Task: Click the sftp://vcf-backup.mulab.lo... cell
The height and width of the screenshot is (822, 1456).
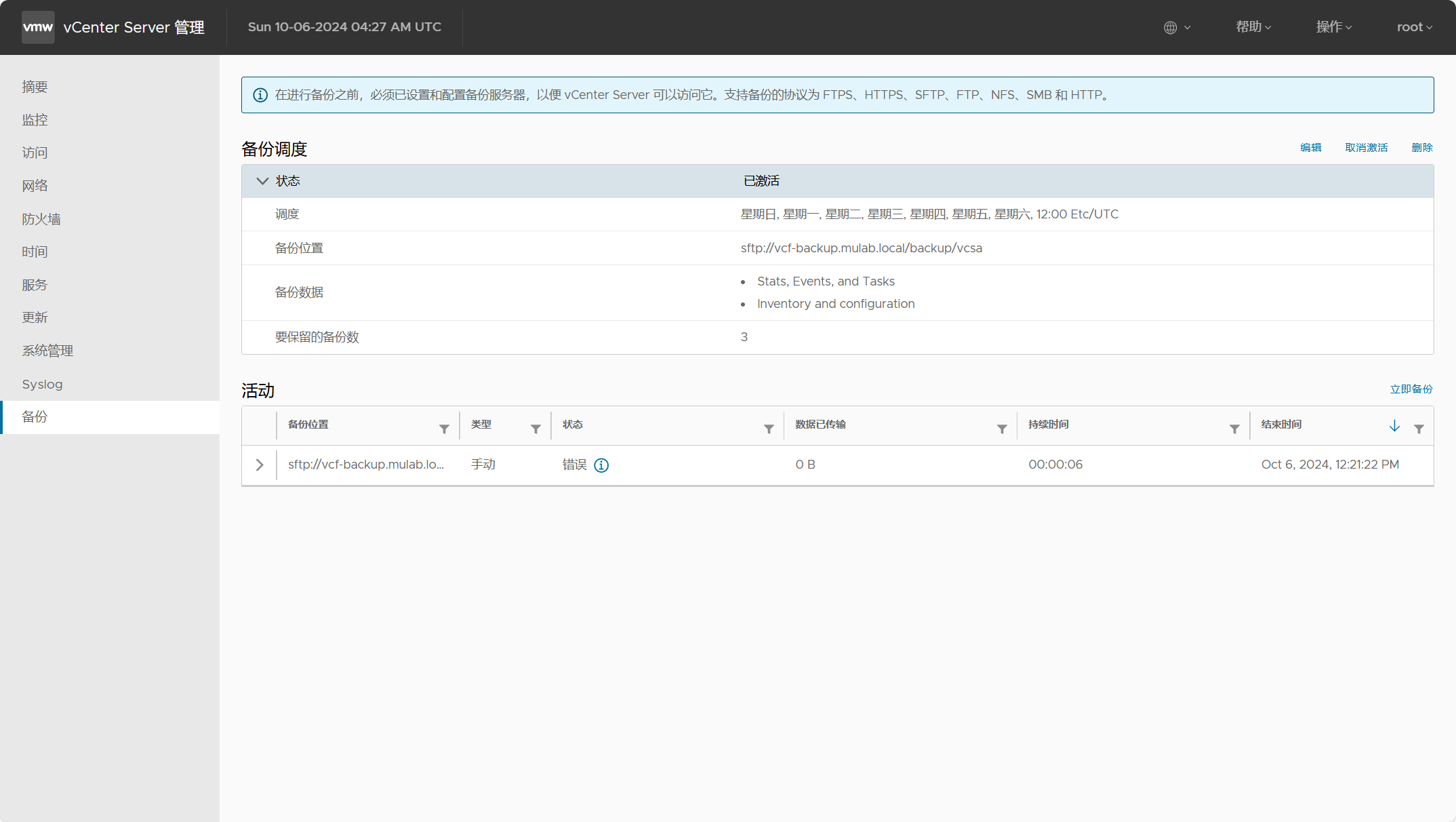Action: (x=366, y=465)
